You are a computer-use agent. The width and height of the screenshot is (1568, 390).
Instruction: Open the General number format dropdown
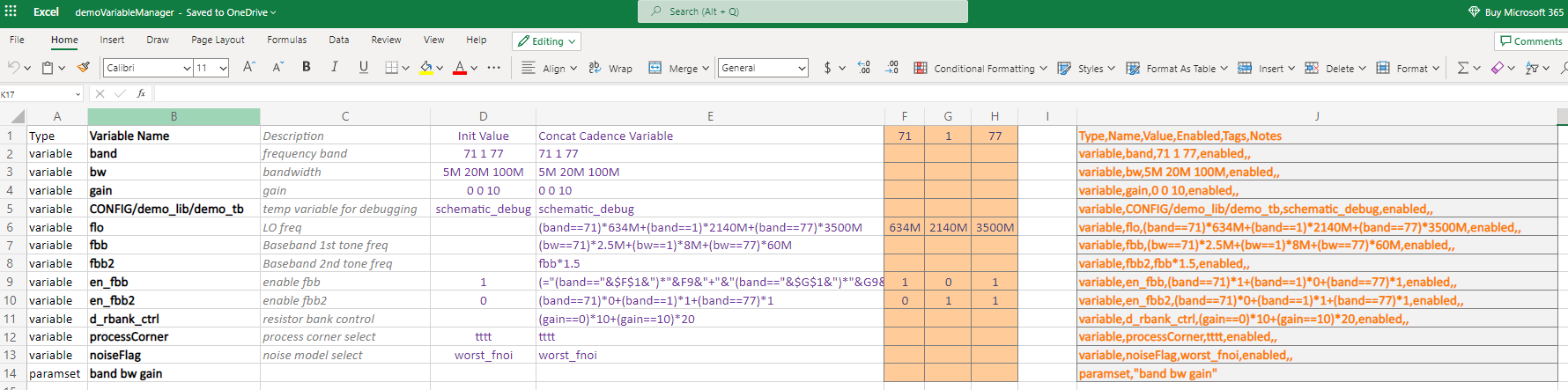tap(763, 68)
